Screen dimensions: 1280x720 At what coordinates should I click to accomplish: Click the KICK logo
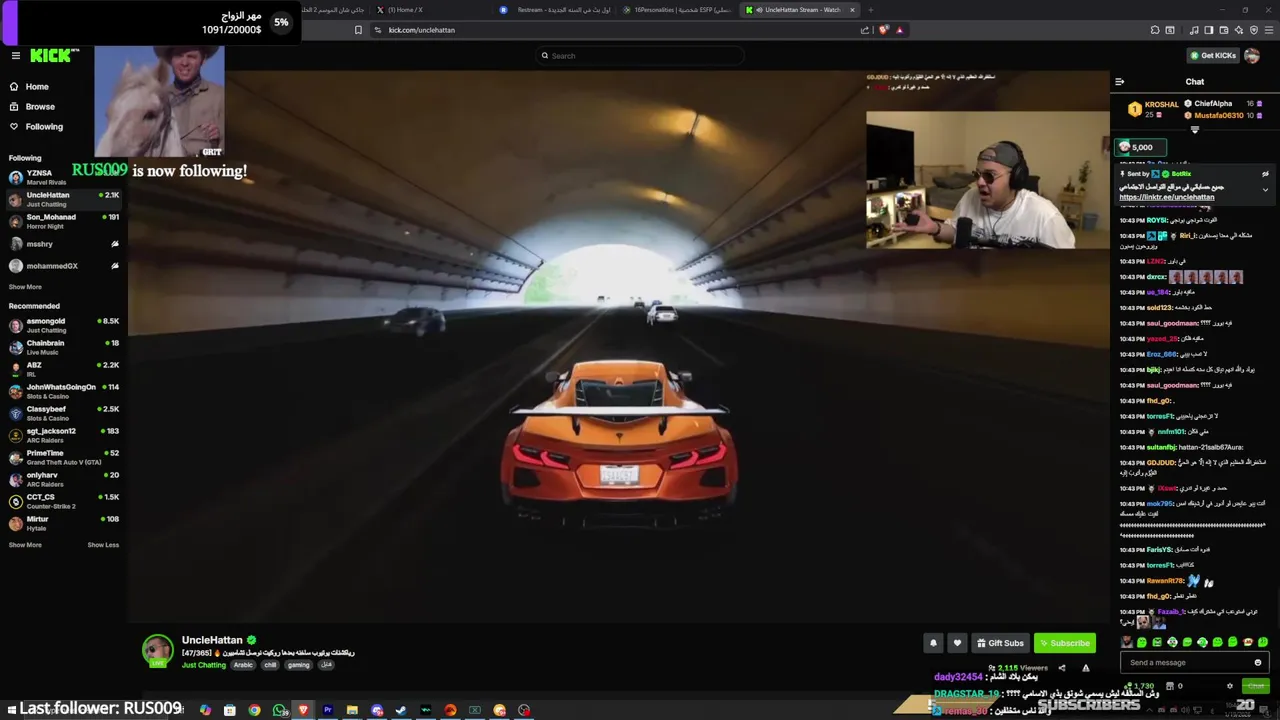53,56
